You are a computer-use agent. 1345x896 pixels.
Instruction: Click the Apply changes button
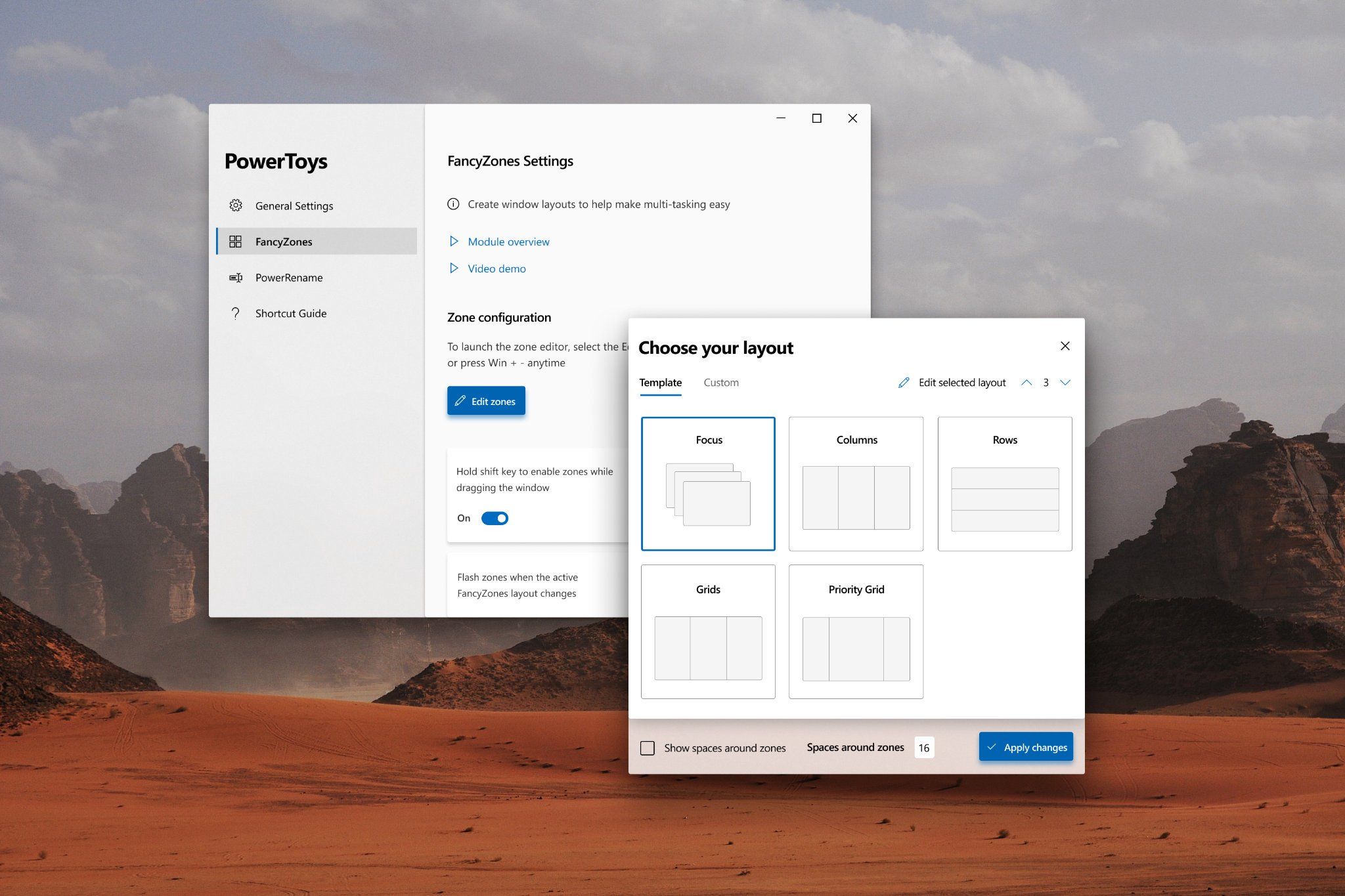(1026, 747)
